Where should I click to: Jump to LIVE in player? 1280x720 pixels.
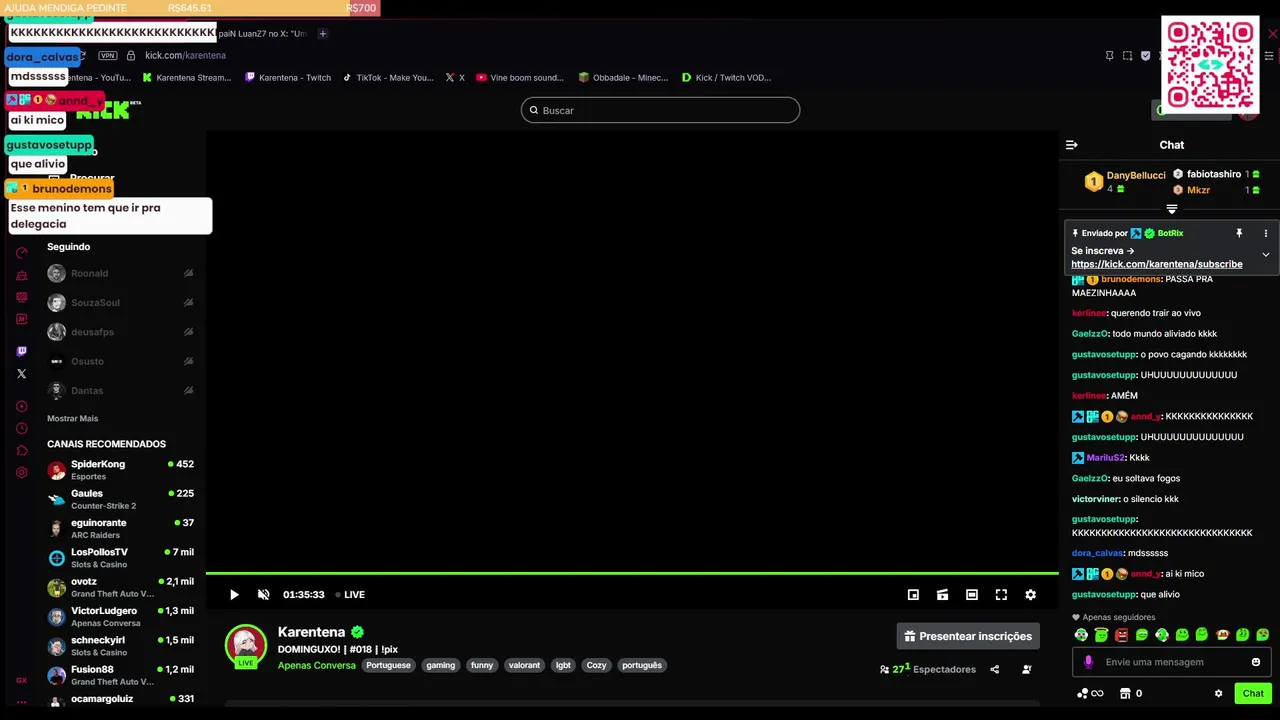350,594
